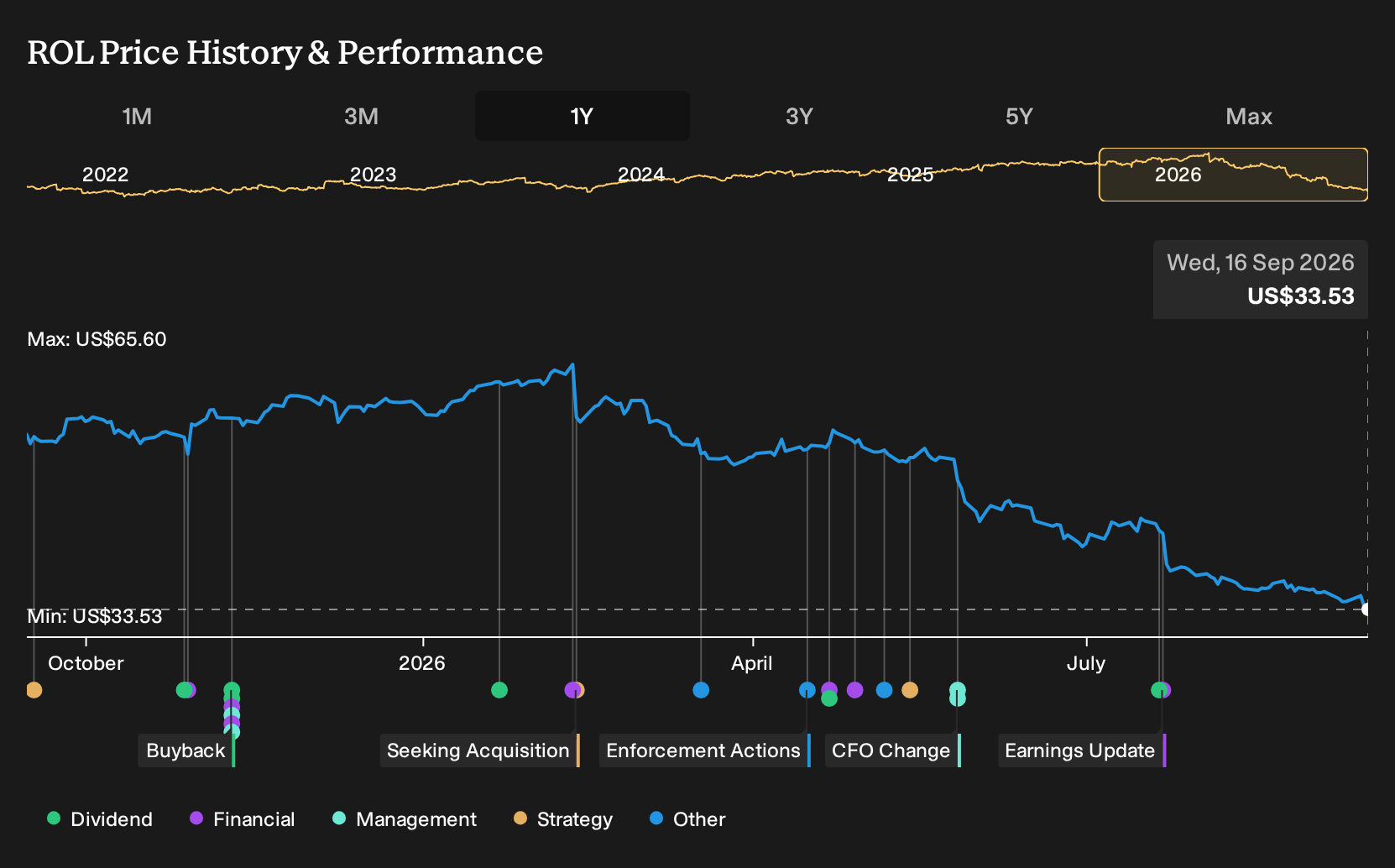Click the October axis label

(86, 663)
